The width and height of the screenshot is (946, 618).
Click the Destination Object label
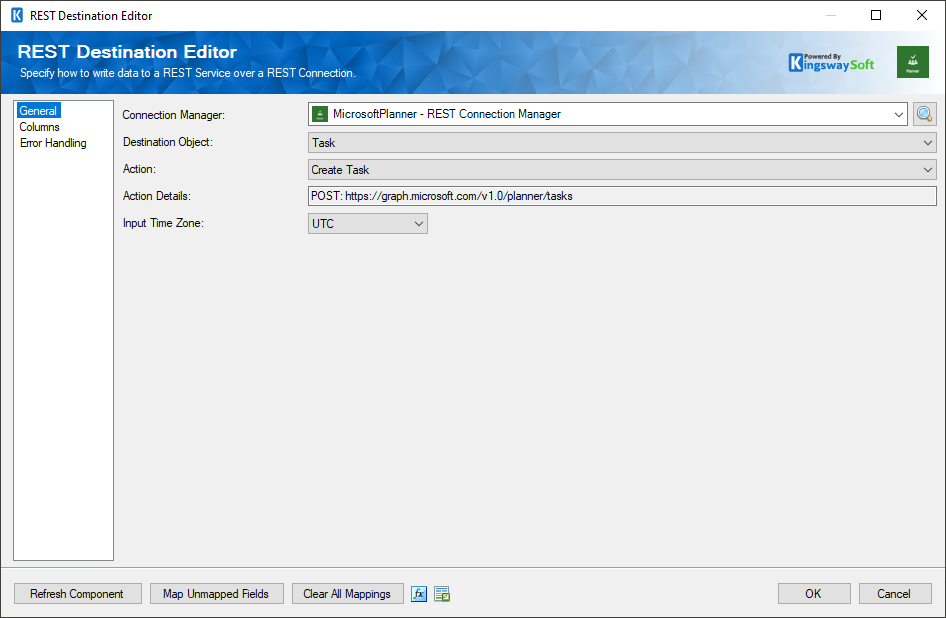tap(168, 142)
